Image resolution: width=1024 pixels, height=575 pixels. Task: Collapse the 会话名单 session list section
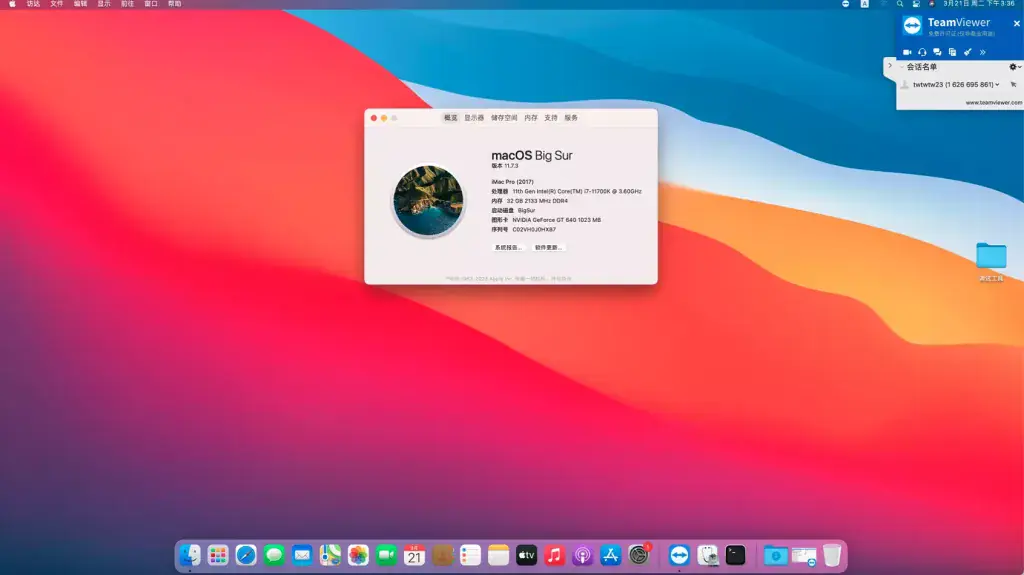tap(902, 67)
